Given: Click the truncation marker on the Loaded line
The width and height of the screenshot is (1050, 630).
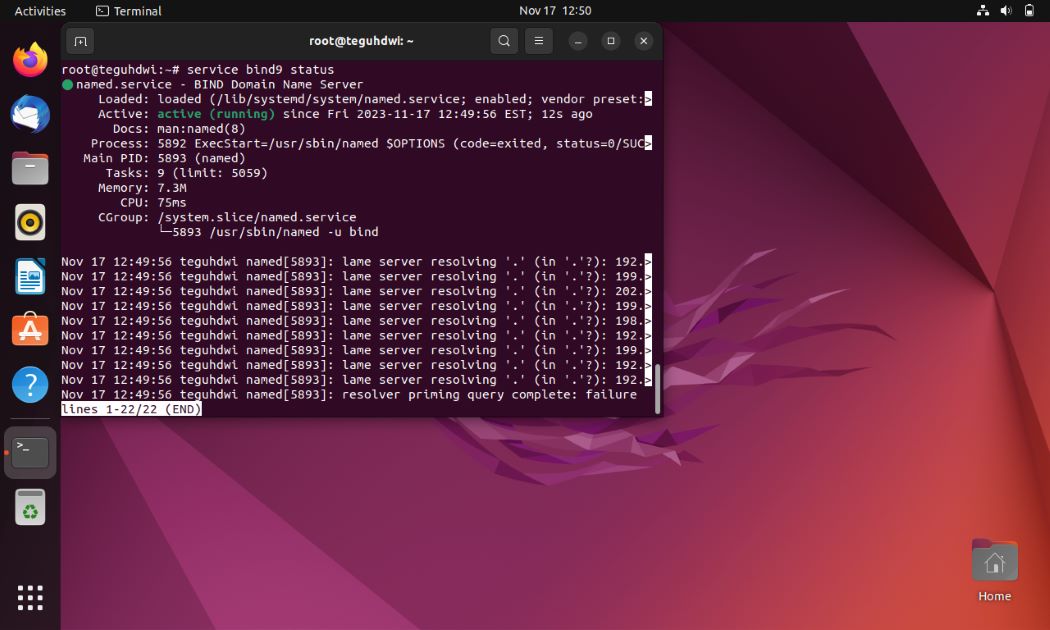Looking at the screenshot, I should 648,99.
